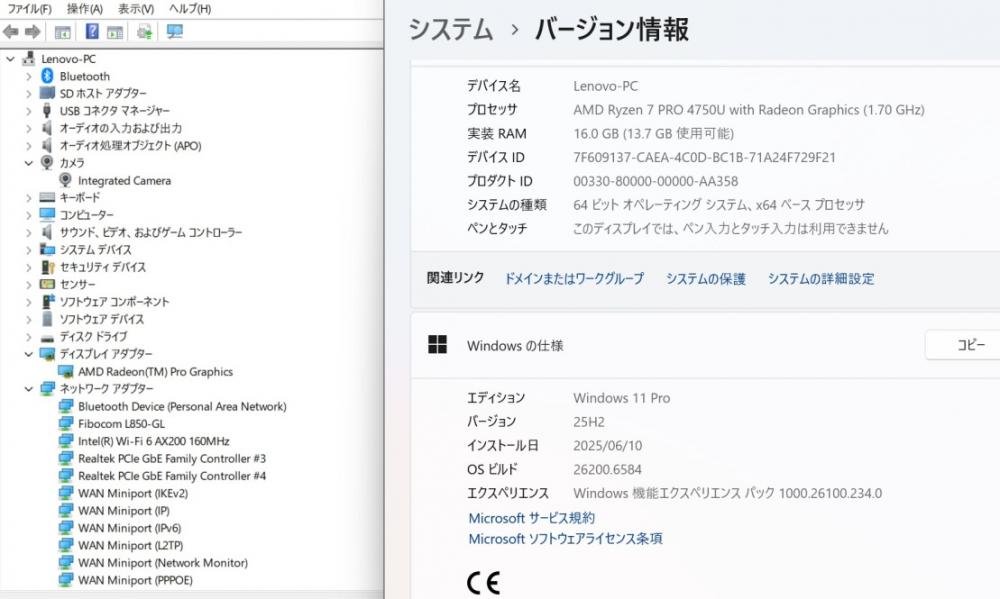Click the Windows logo beside Windows の仕様
Screen dimensions: 1000x599
point(438,345)
